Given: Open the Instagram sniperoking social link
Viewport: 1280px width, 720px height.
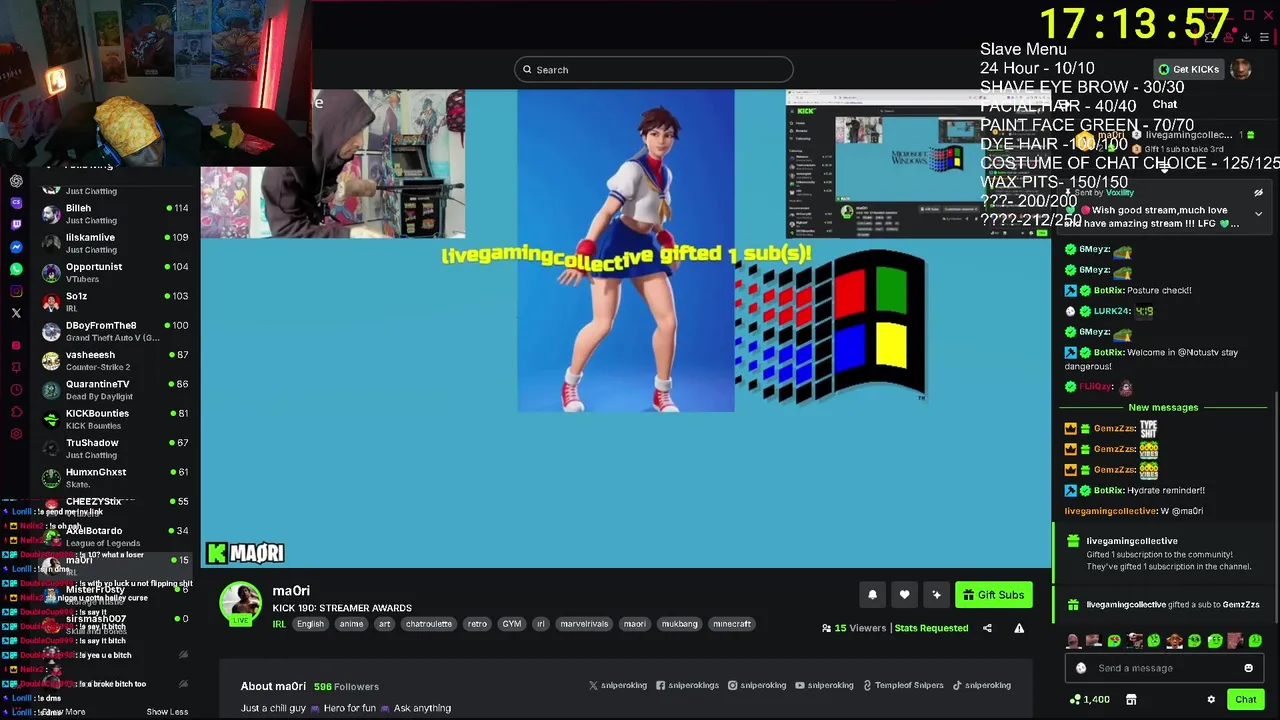Looking at the screenshot, I should click(x=757, y=686).
